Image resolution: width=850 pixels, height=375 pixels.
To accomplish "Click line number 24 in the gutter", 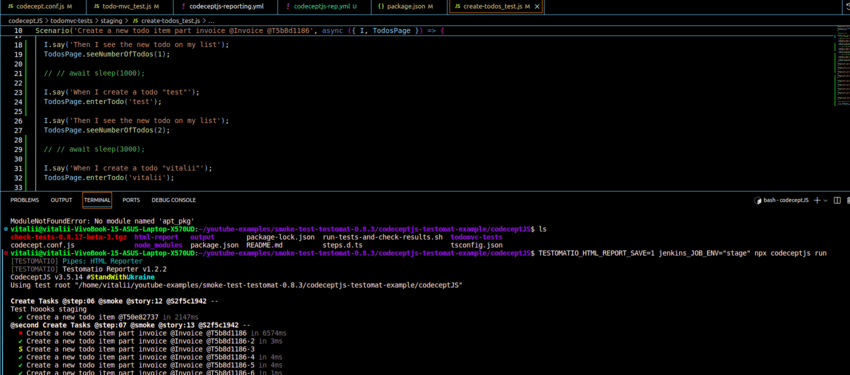I will 18,101.
